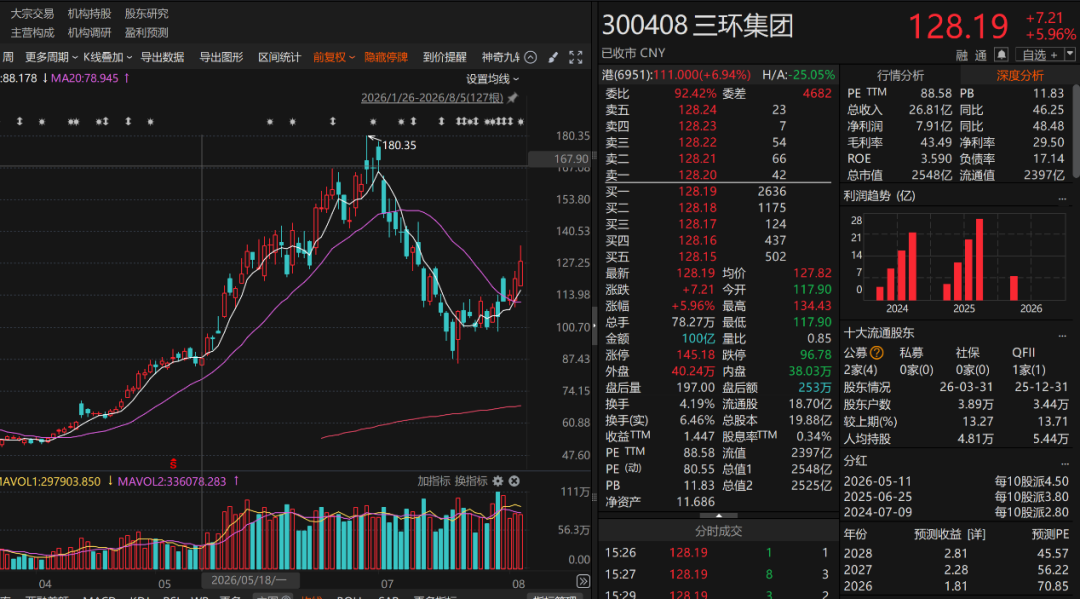Open 主营构成 menu item

(x=32, y=32)
